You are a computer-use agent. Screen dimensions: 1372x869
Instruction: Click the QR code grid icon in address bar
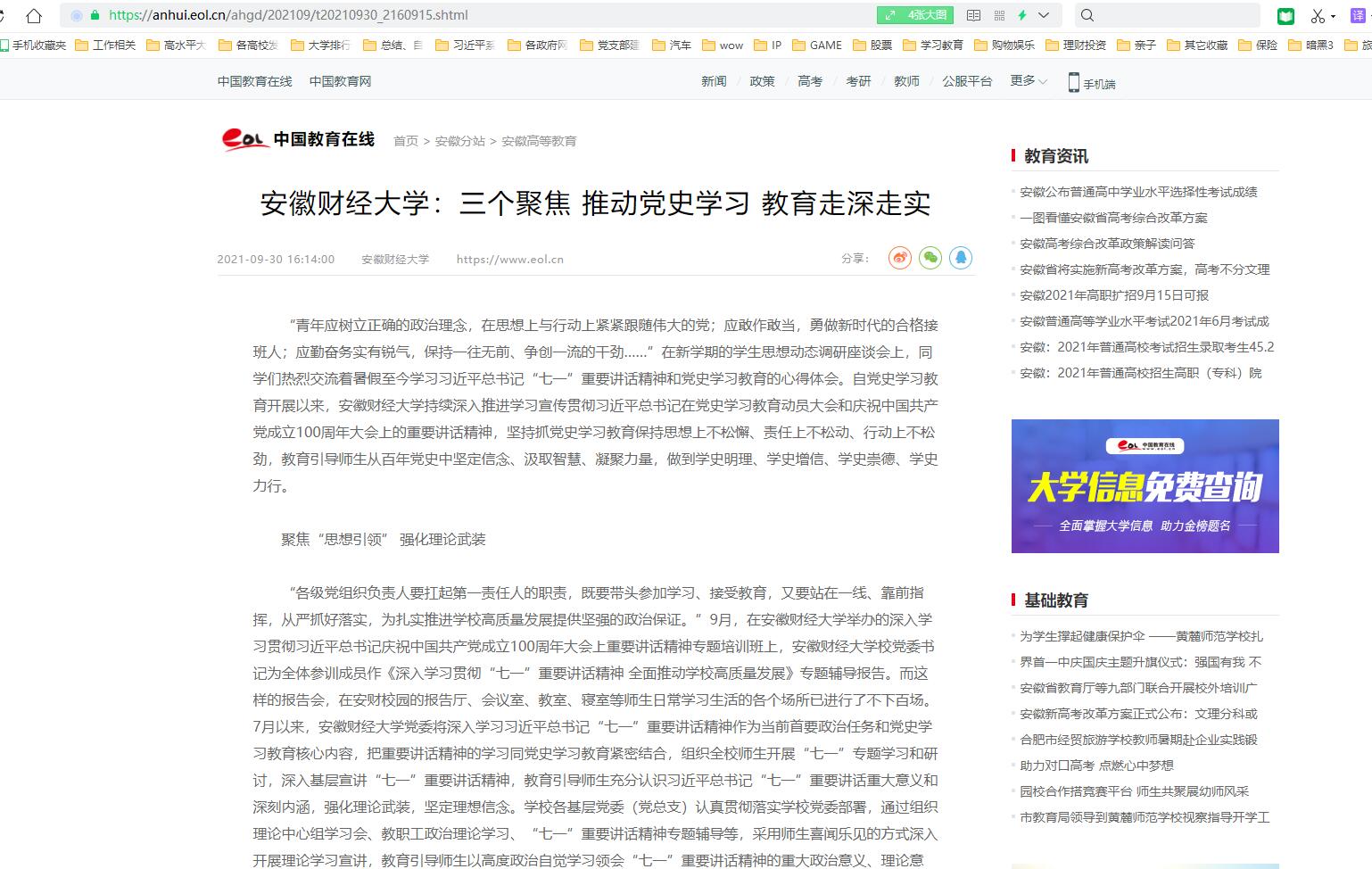(999, 15)
